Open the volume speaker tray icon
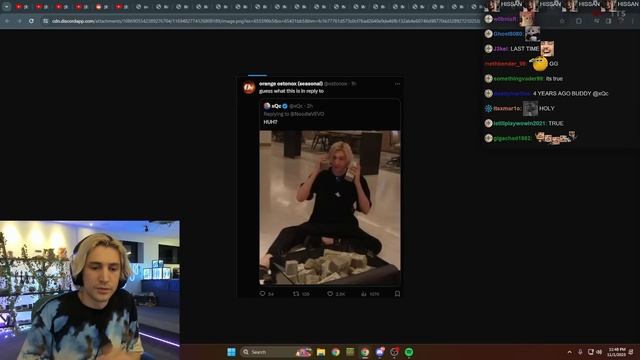 599,352
